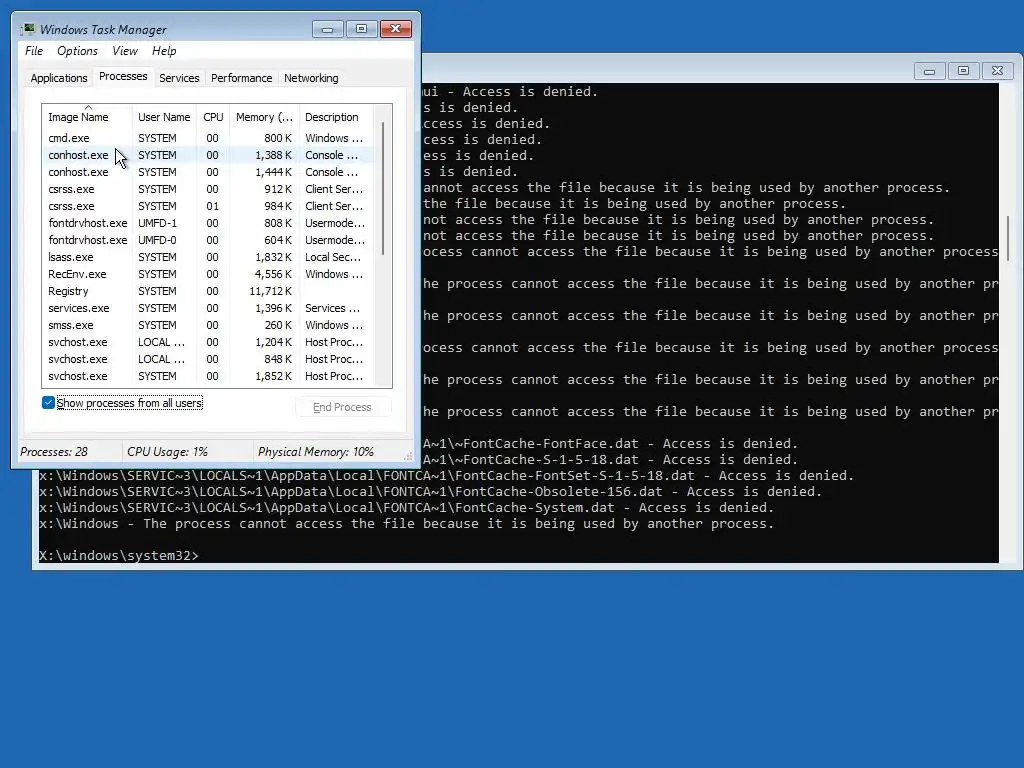Maximize the command prompt window

click(963, 71)
